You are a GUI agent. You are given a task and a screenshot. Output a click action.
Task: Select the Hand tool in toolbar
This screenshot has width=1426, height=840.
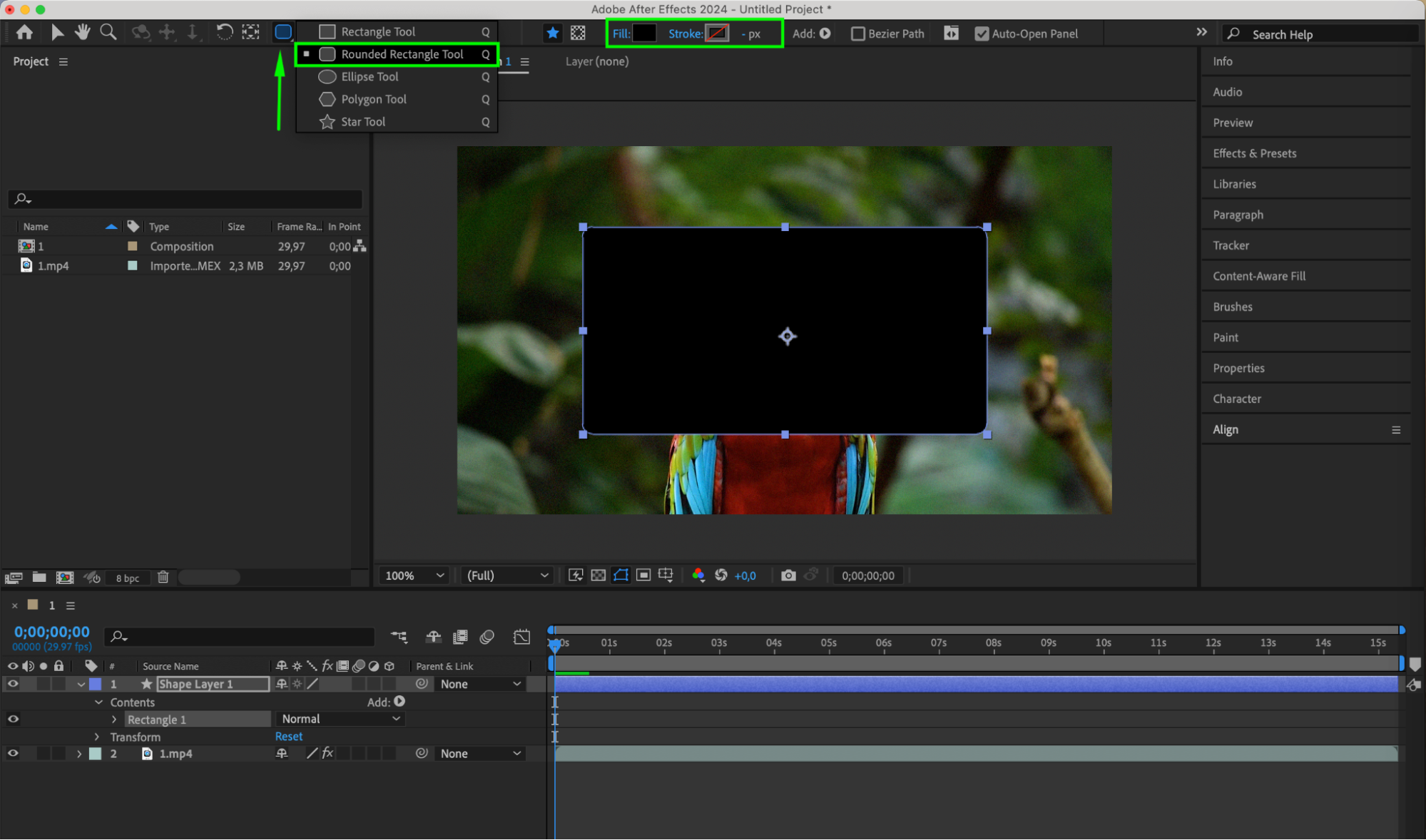tap(83, 32)
